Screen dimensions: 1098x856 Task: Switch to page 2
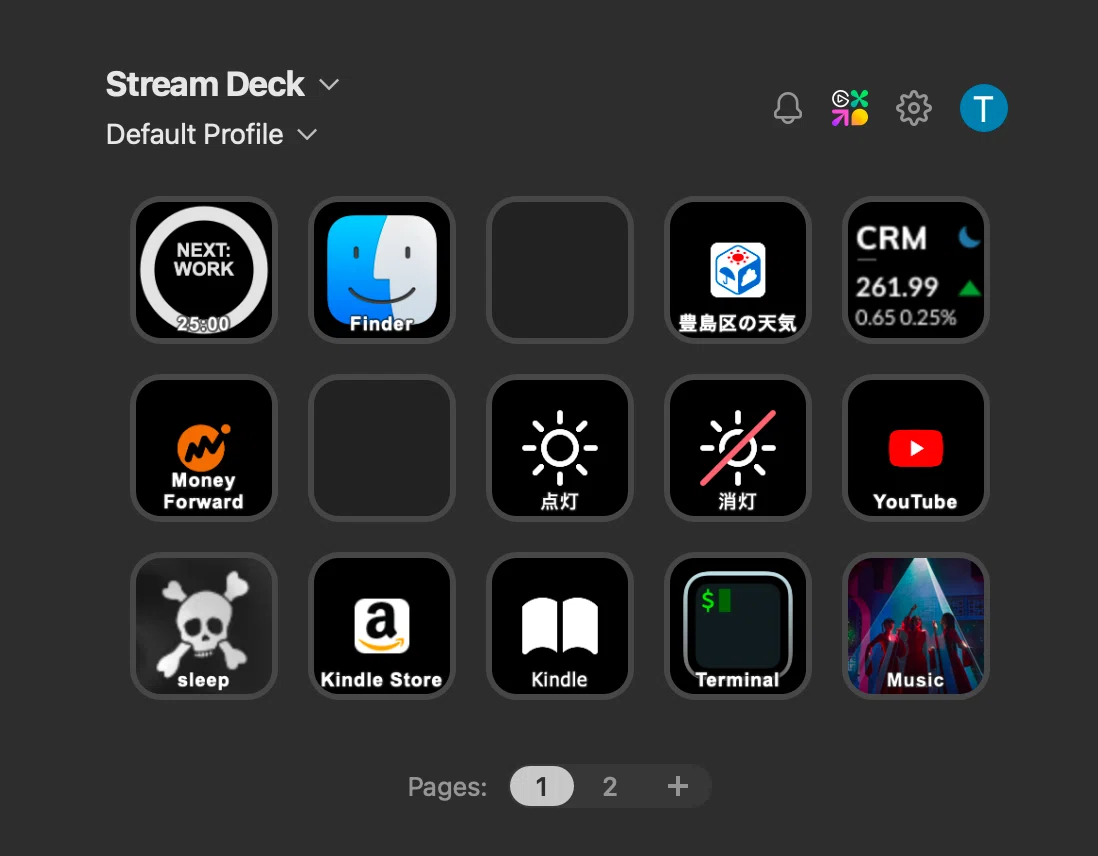point(610,786)
